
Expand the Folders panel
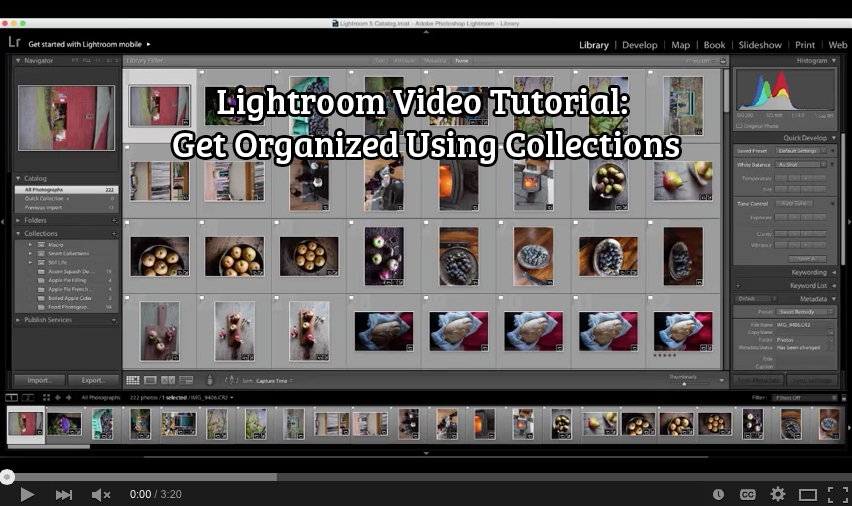18,220
